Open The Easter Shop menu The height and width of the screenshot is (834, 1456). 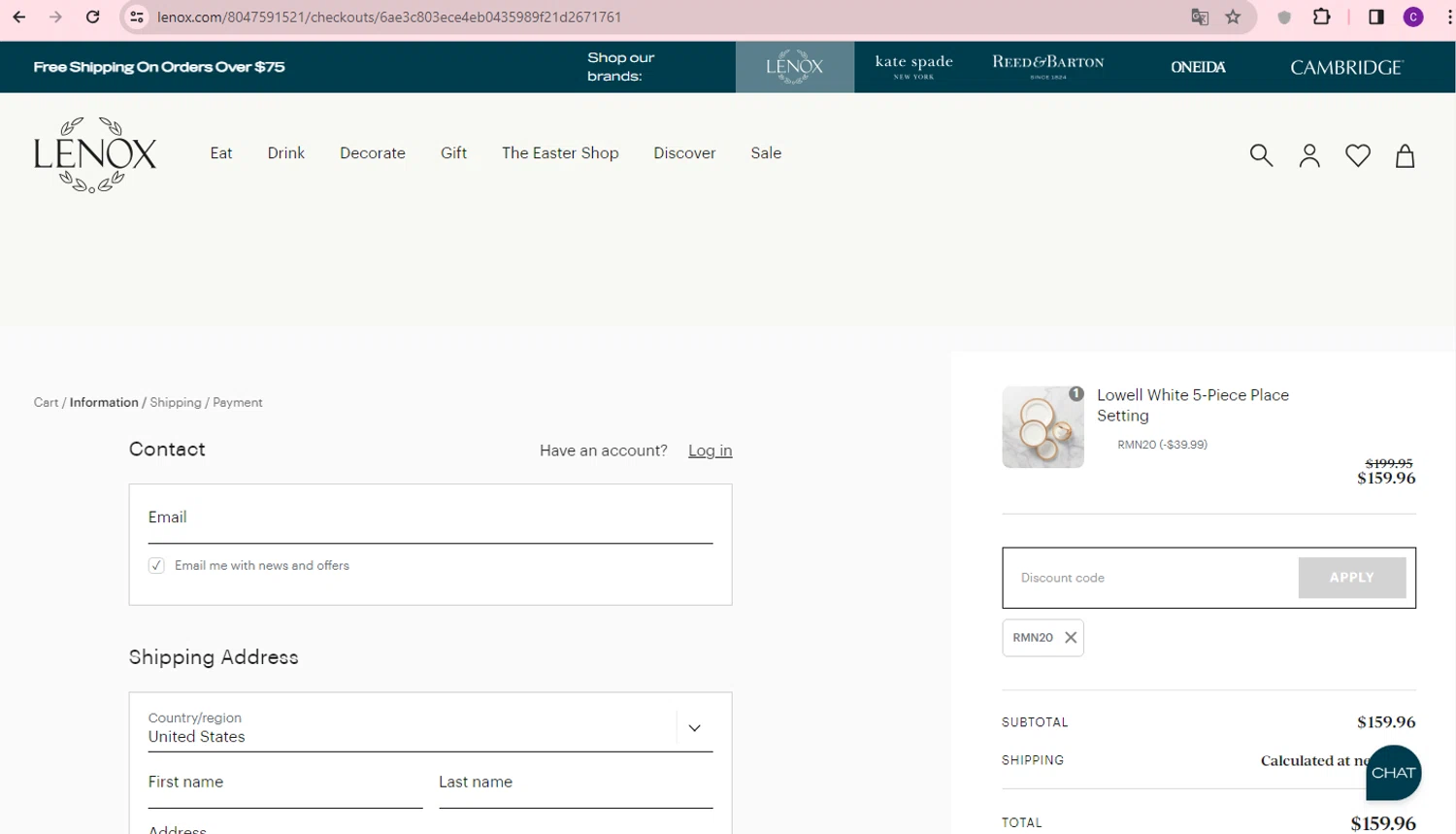tap(560, 152)
